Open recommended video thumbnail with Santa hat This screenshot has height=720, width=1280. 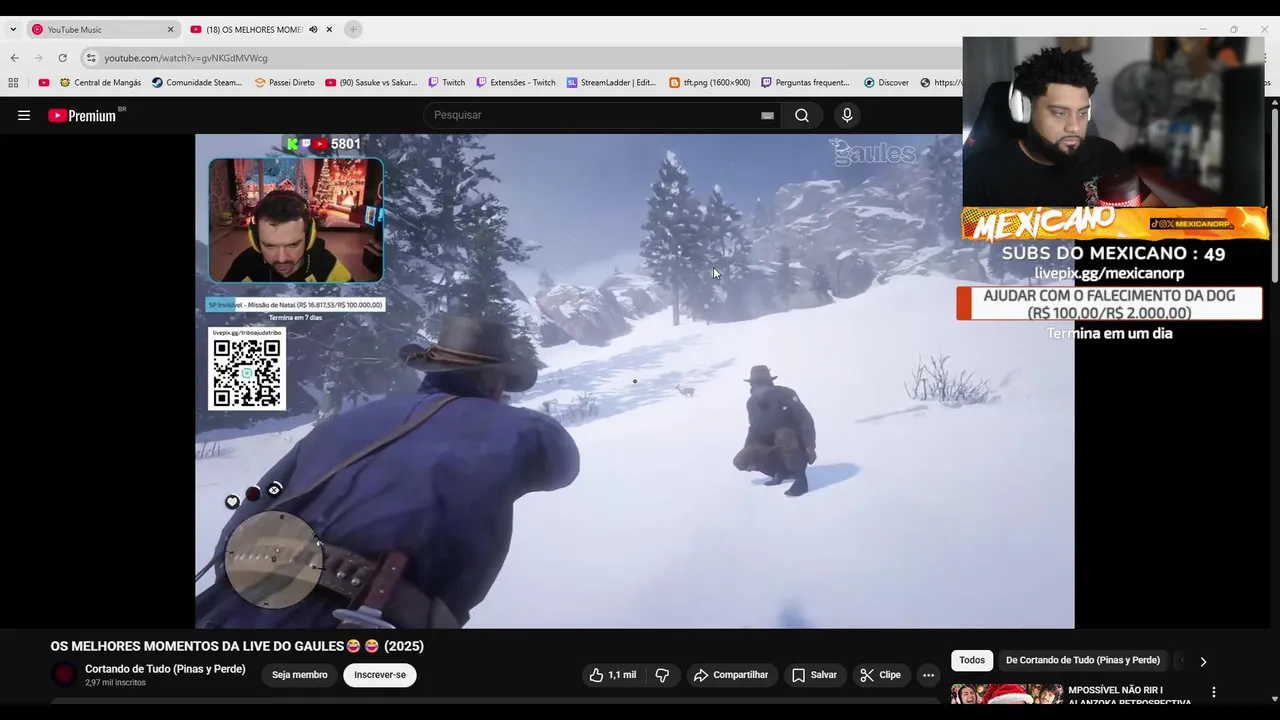tap(1007, 694)
